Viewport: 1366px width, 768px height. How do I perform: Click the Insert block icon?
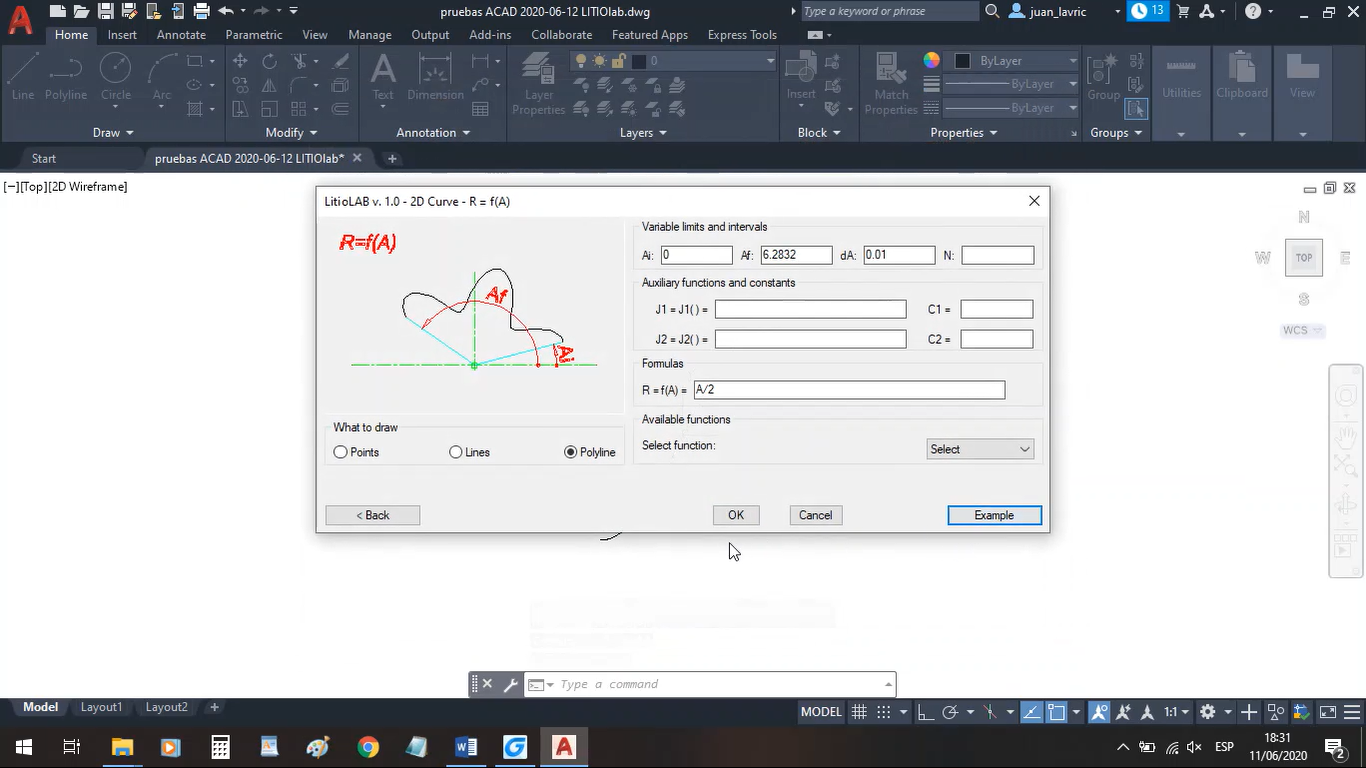[801, 76]
